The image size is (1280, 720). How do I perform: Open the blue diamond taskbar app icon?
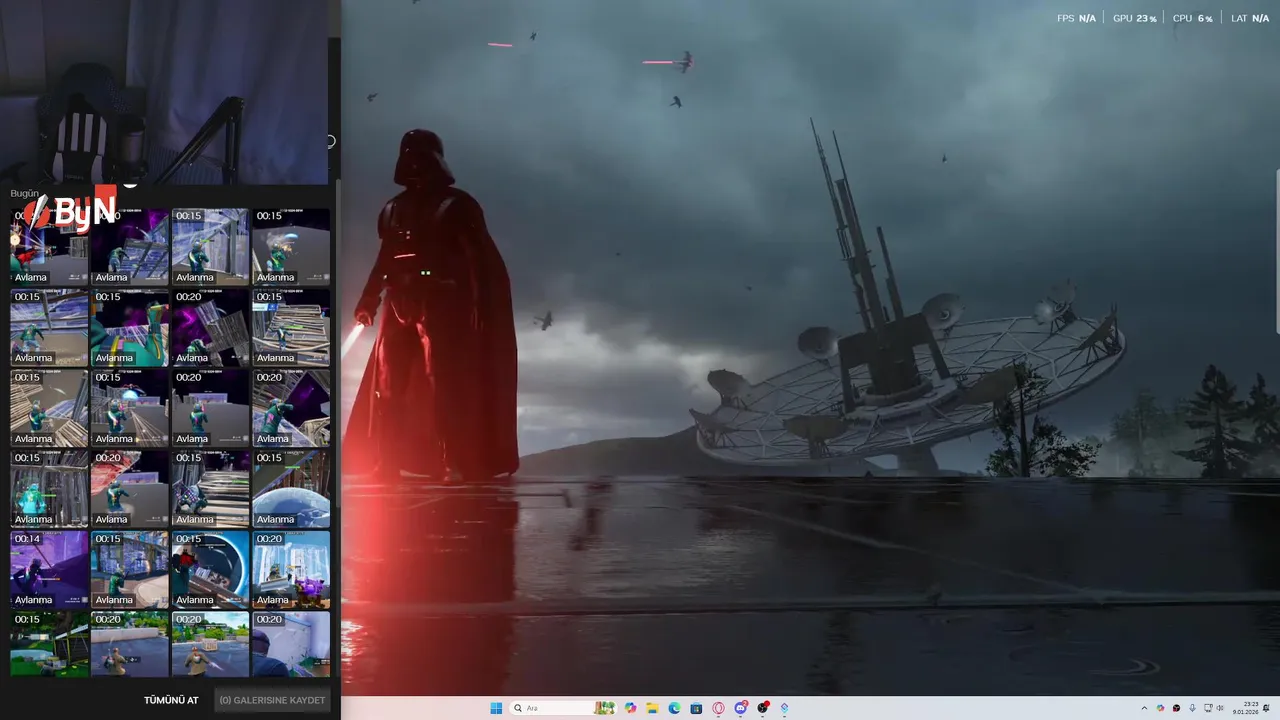(784, 708)
